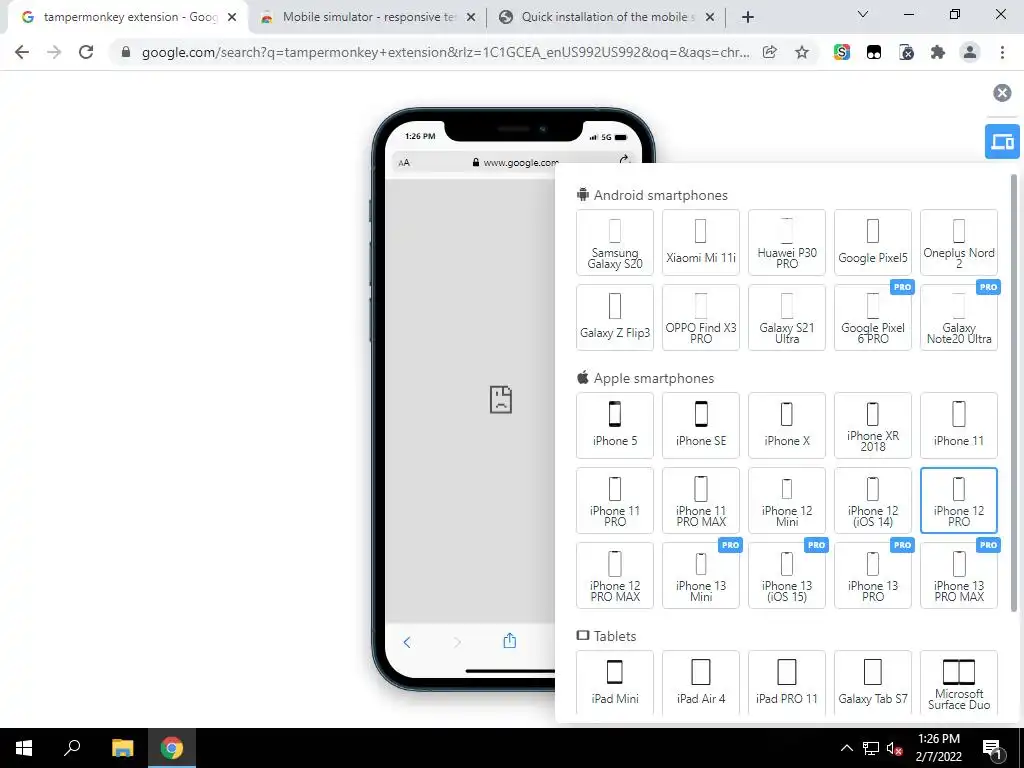
Task: Select iPhone 13 Mini device
Action: pos(701,575)
